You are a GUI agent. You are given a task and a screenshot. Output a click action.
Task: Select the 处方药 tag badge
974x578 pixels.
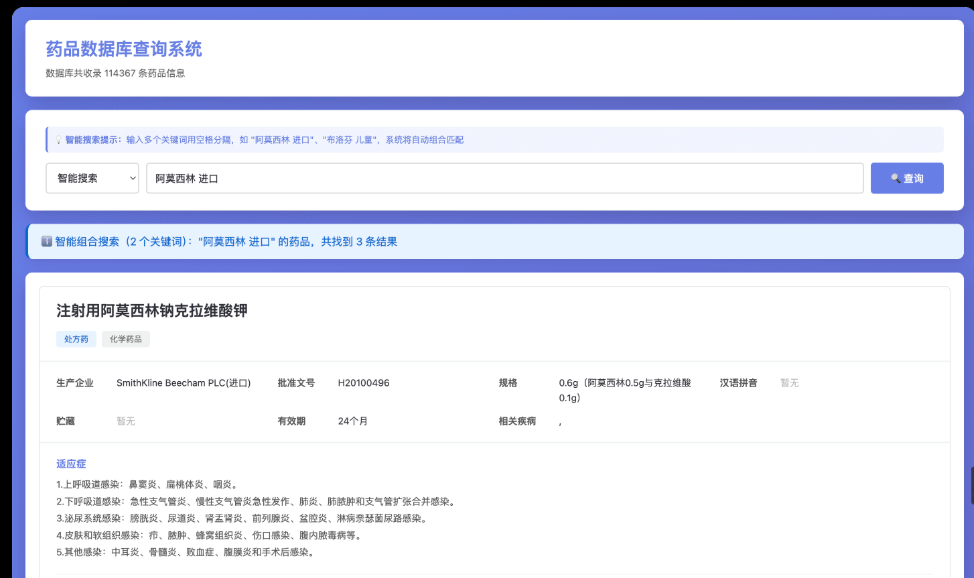(x=76, y=339)
